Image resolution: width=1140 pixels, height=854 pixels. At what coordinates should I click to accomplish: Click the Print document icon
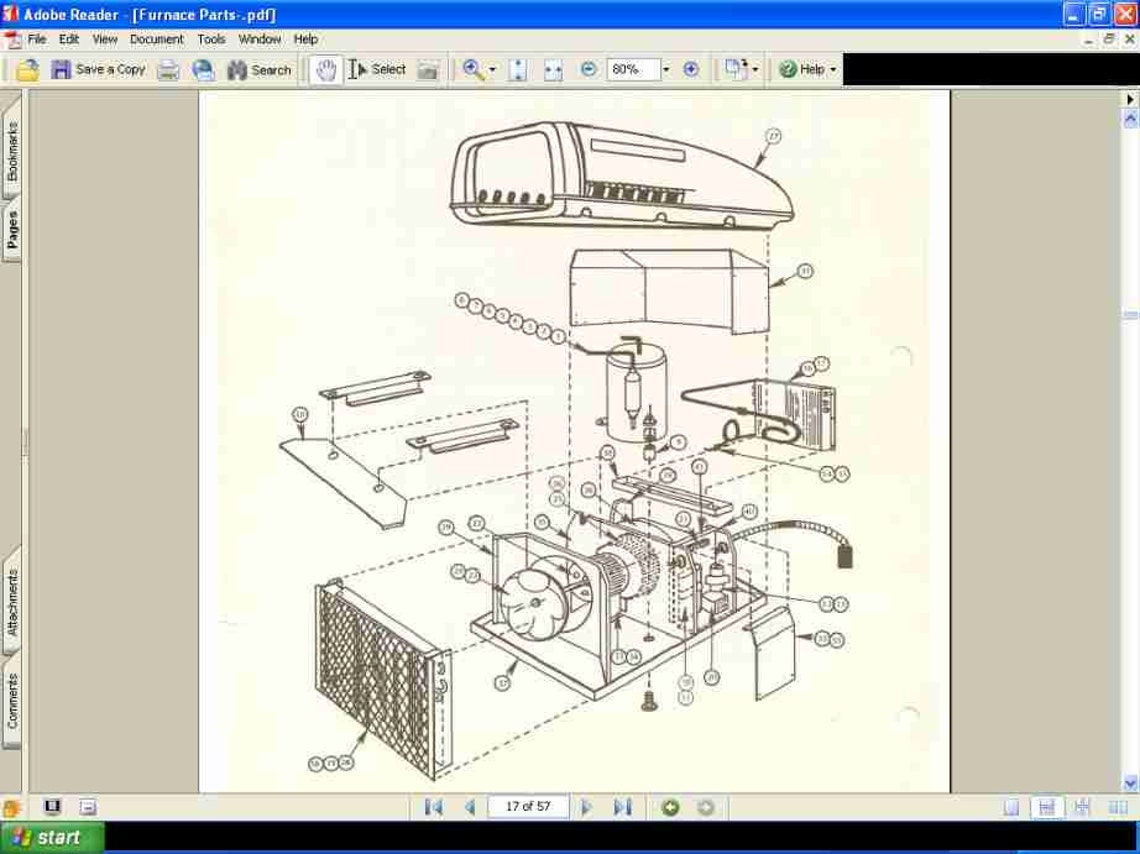point(169,69)
